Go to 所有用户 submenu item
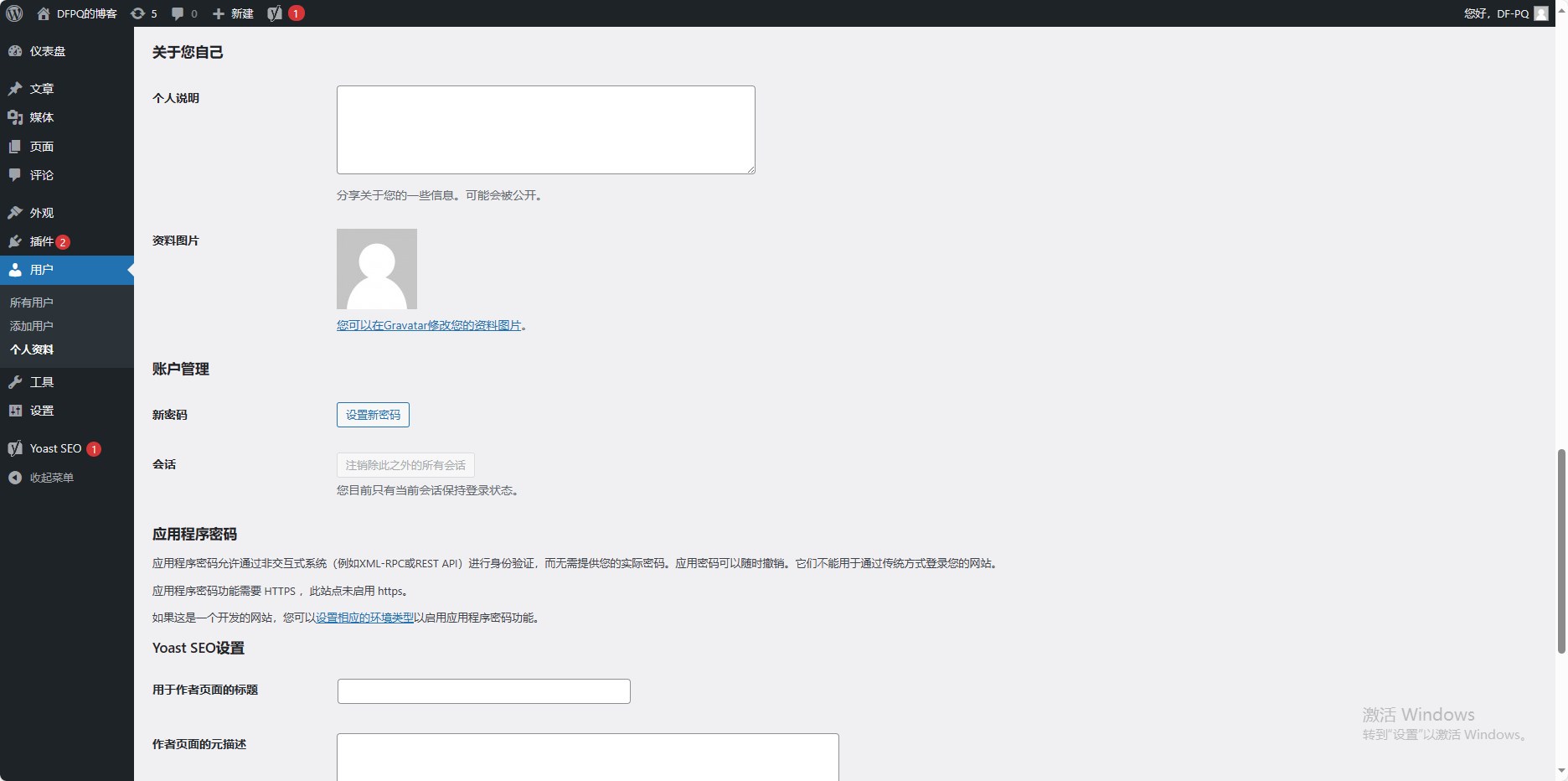The width and height of the screenshot is (1568, 781). [32, 303]
